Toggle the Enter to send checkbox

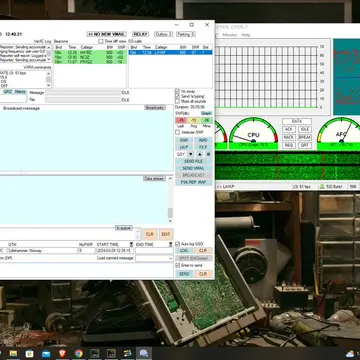click(177, 265)
